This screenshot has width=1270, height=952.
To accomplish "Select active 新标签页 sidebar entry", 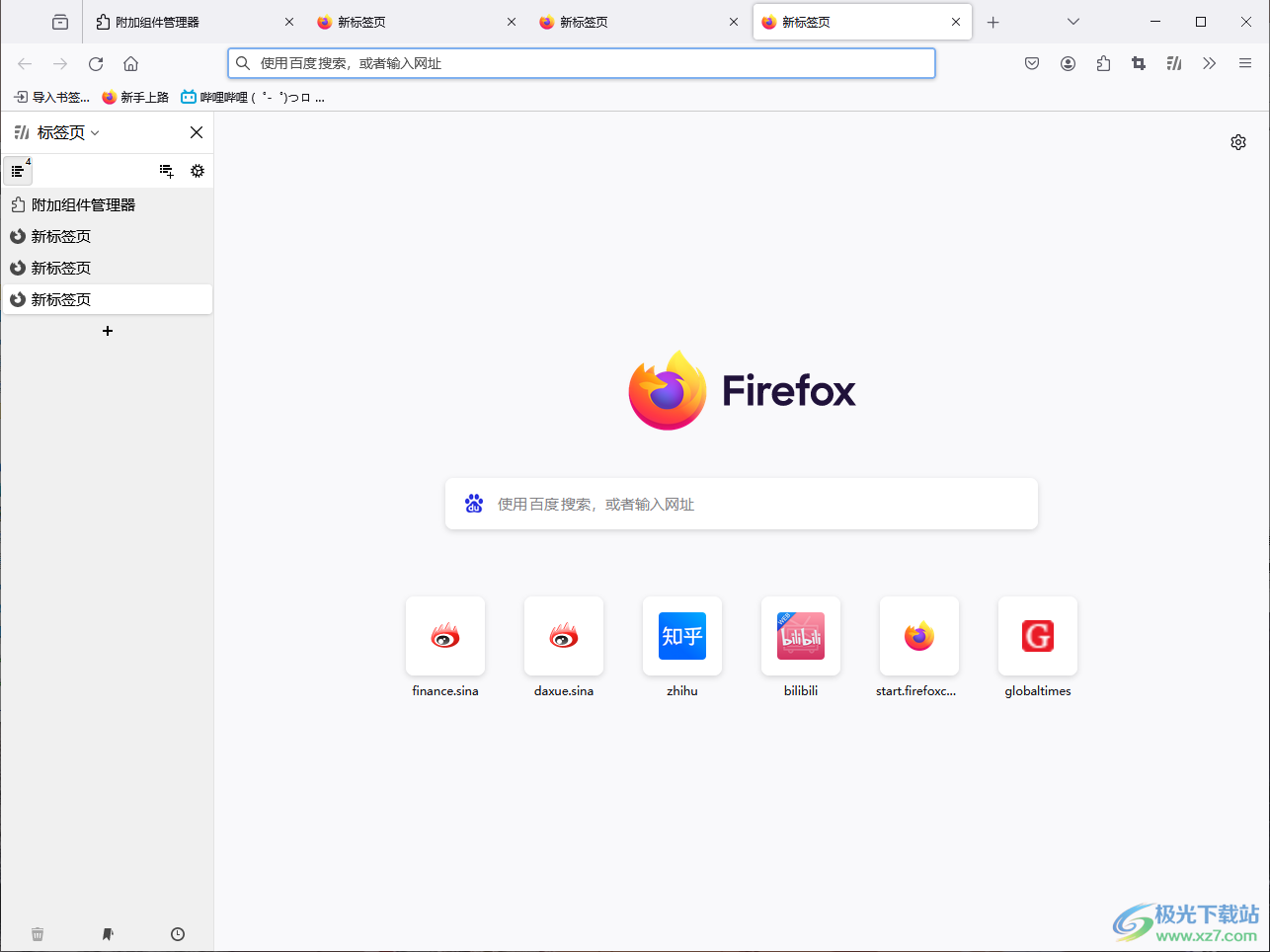I will [108, 299].
